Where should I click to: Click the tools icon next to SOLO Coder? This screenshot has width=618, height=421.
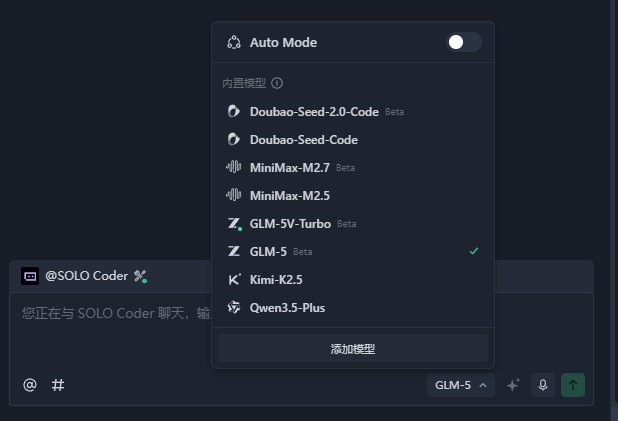pos(140,276)
